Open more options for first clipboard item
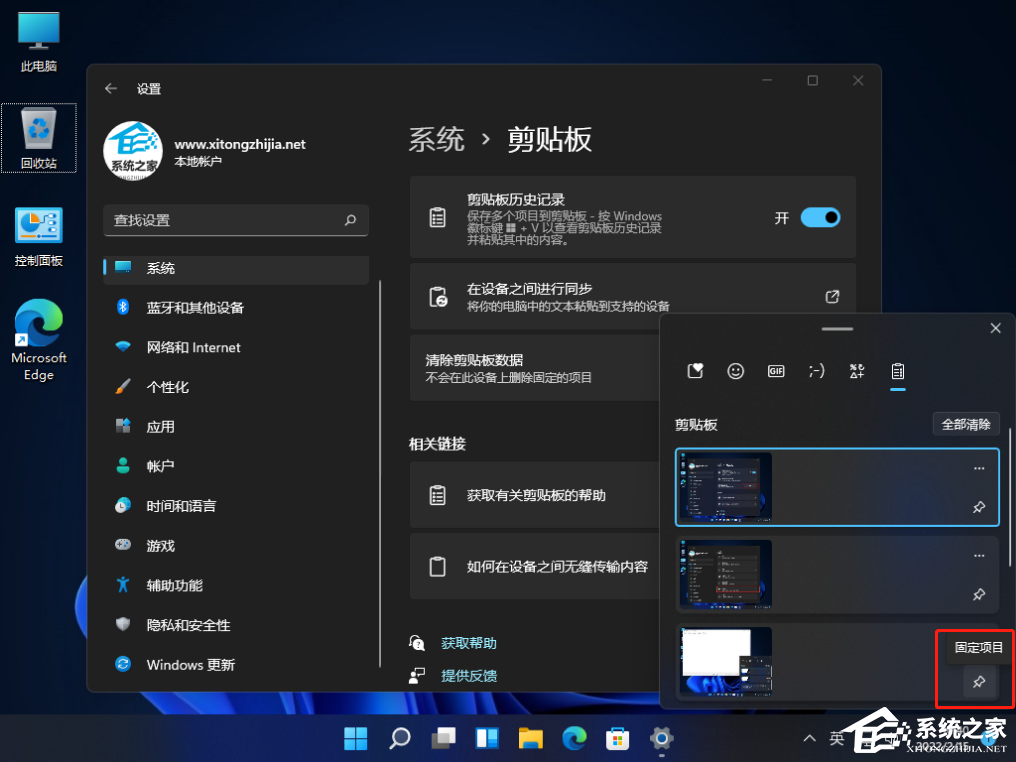The height and width of the screenshot is (762, 1016). click(979, 468)
